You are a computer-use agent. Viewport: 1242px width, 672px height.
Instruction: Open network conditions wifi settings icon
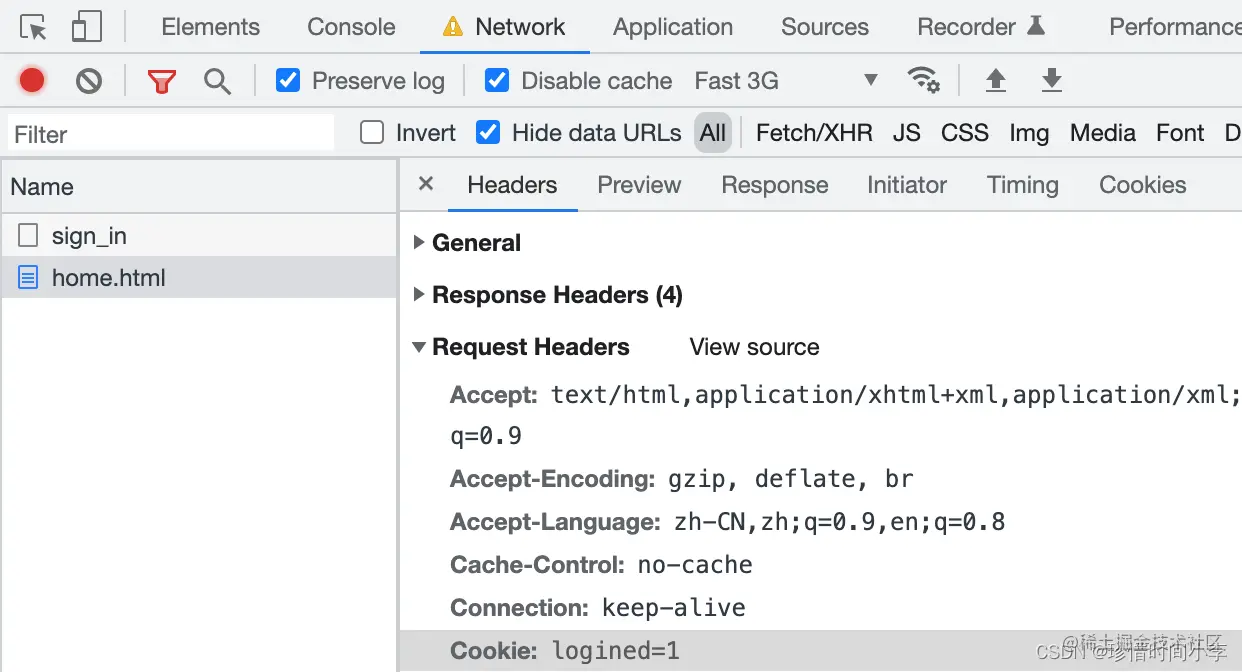coord(923,80)
